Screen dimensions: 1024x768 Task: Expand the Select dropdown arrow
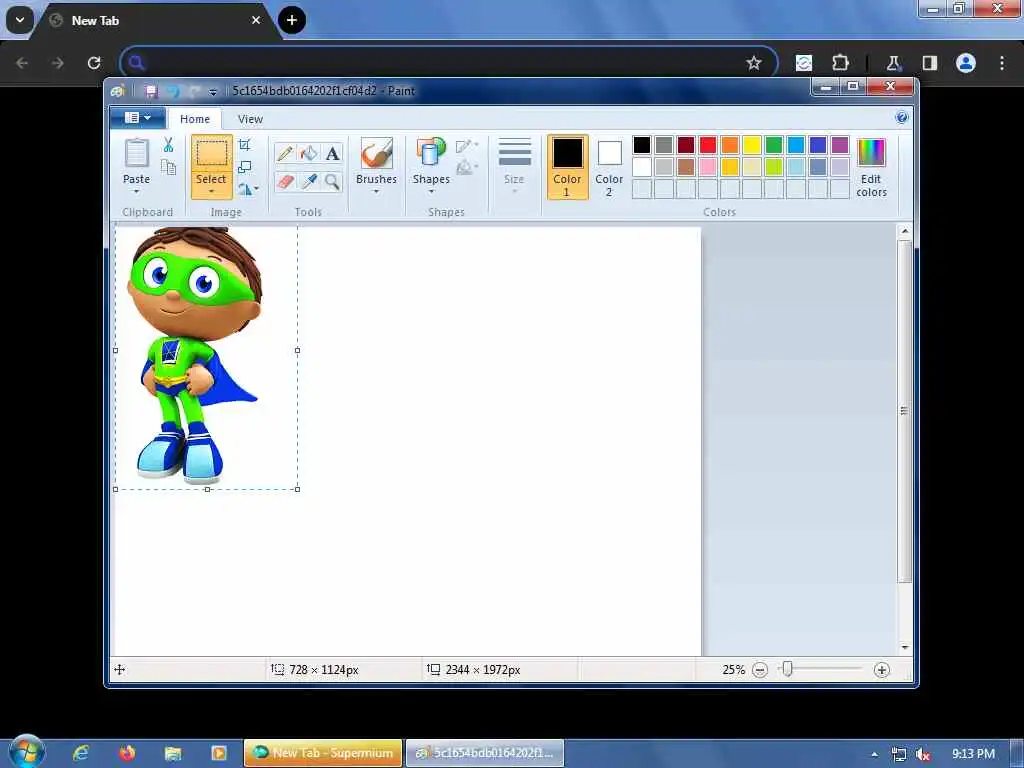click(x=212, y=191)
